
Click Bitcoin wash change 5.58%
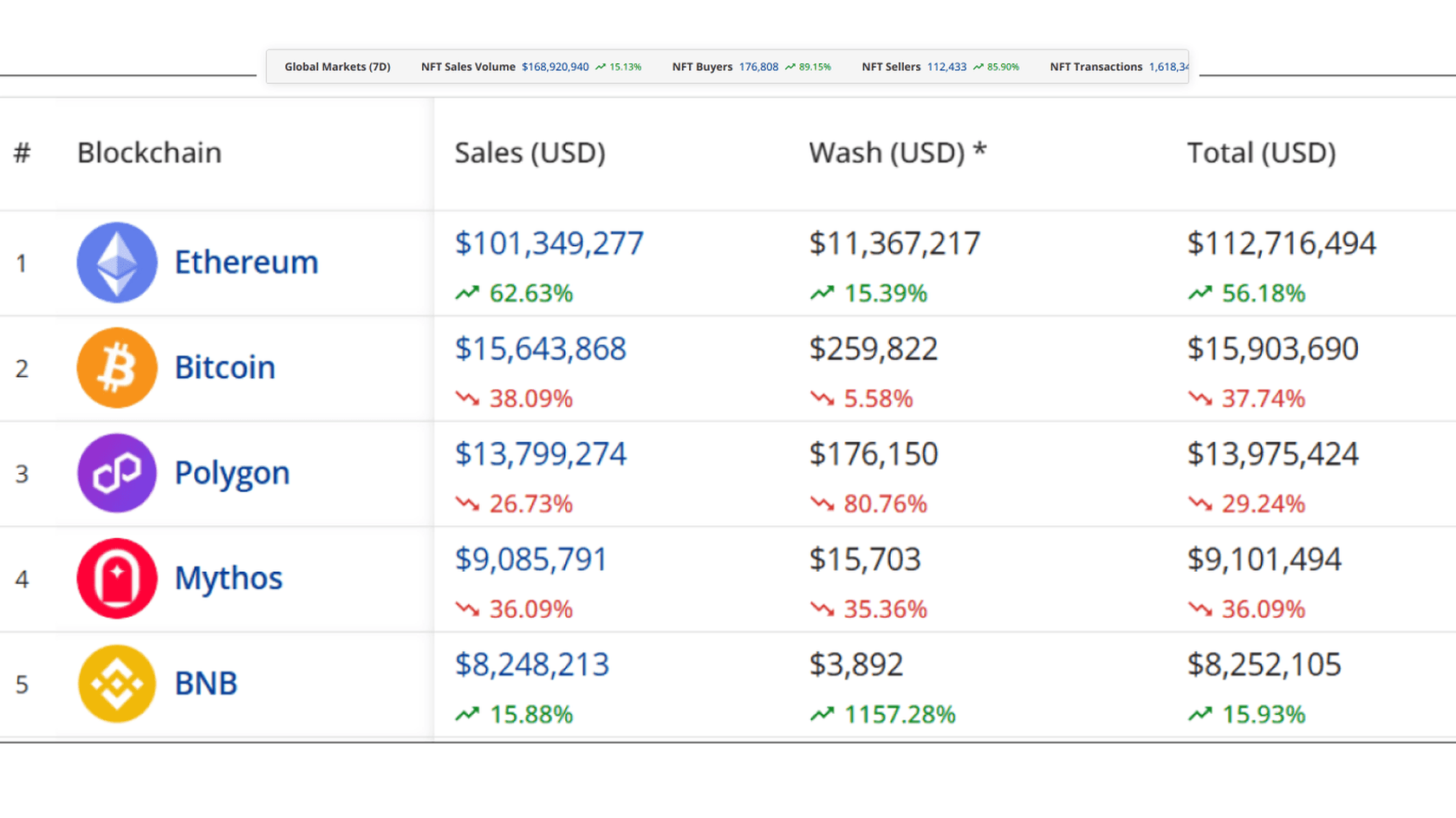(878, 399)
